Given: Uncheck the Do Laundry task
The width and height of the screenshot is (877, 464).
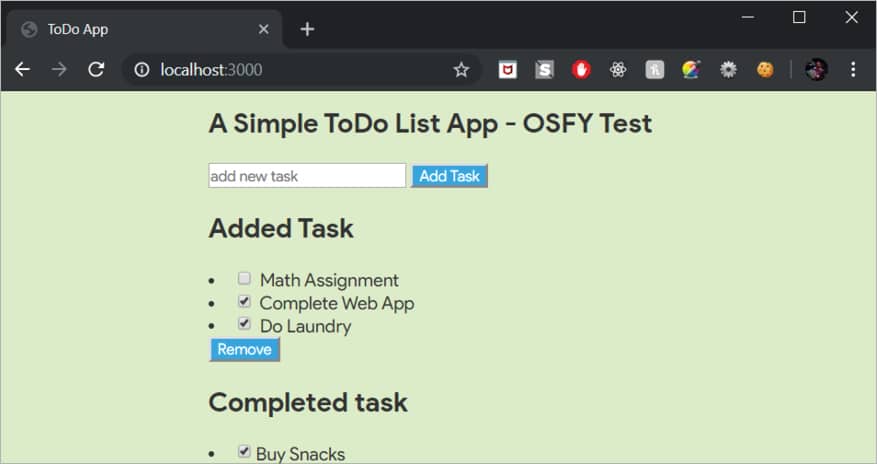Looking at the screenshot, I should [x=244, y=324].
